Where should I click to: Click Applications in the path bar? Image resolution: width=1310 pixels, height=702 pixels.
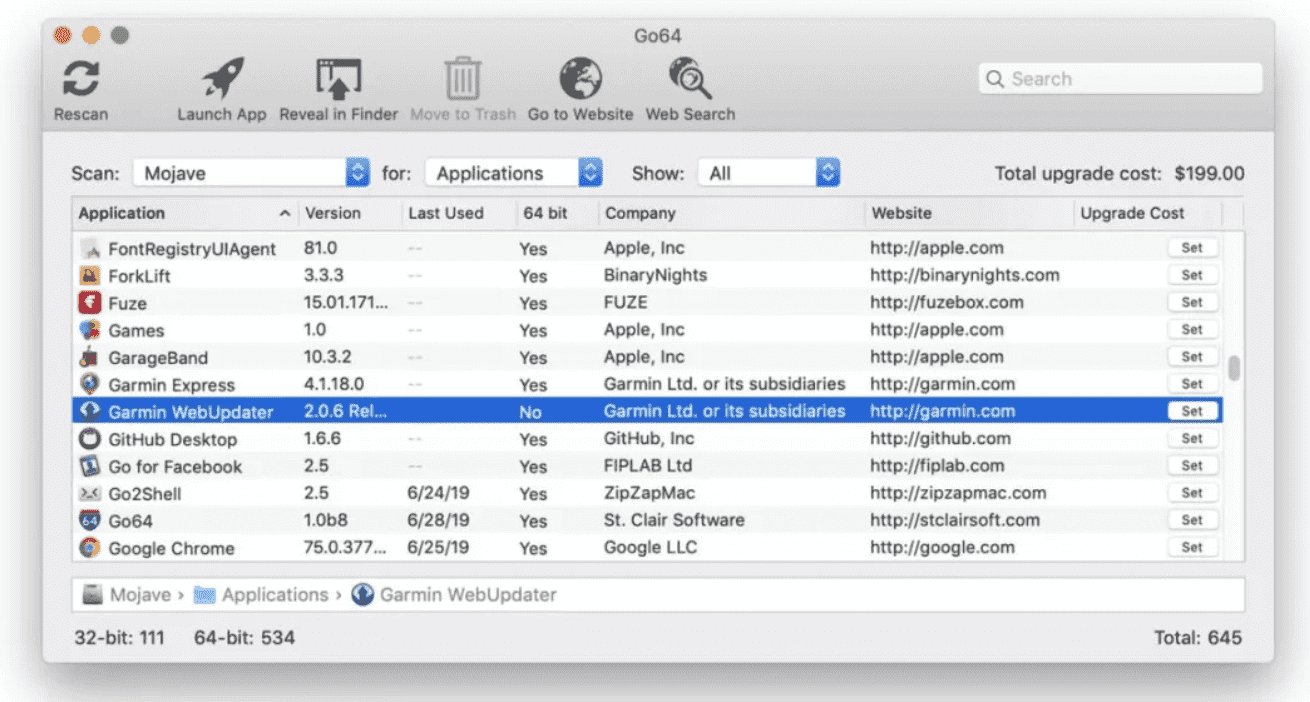click(x=275, y=594)
